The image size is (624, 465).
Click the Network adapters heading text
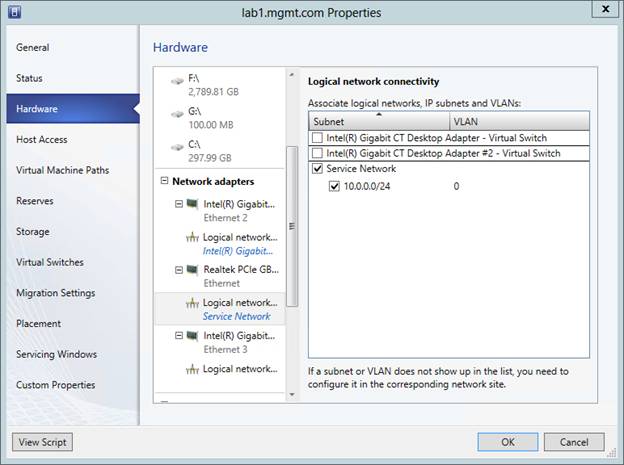point(213,181)
